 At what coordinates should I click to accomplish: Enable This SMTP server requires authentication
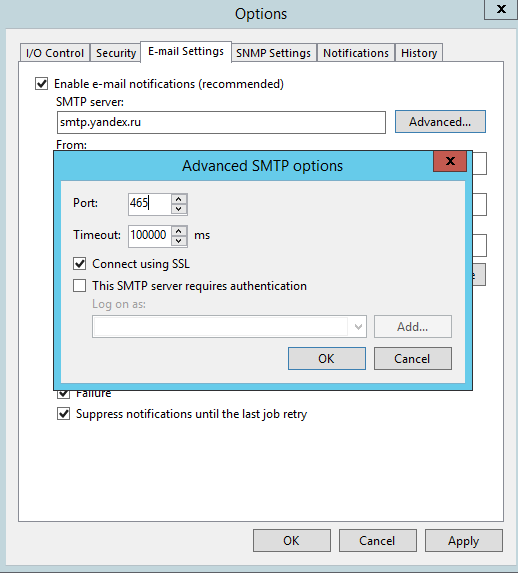(x=79, y=286)
